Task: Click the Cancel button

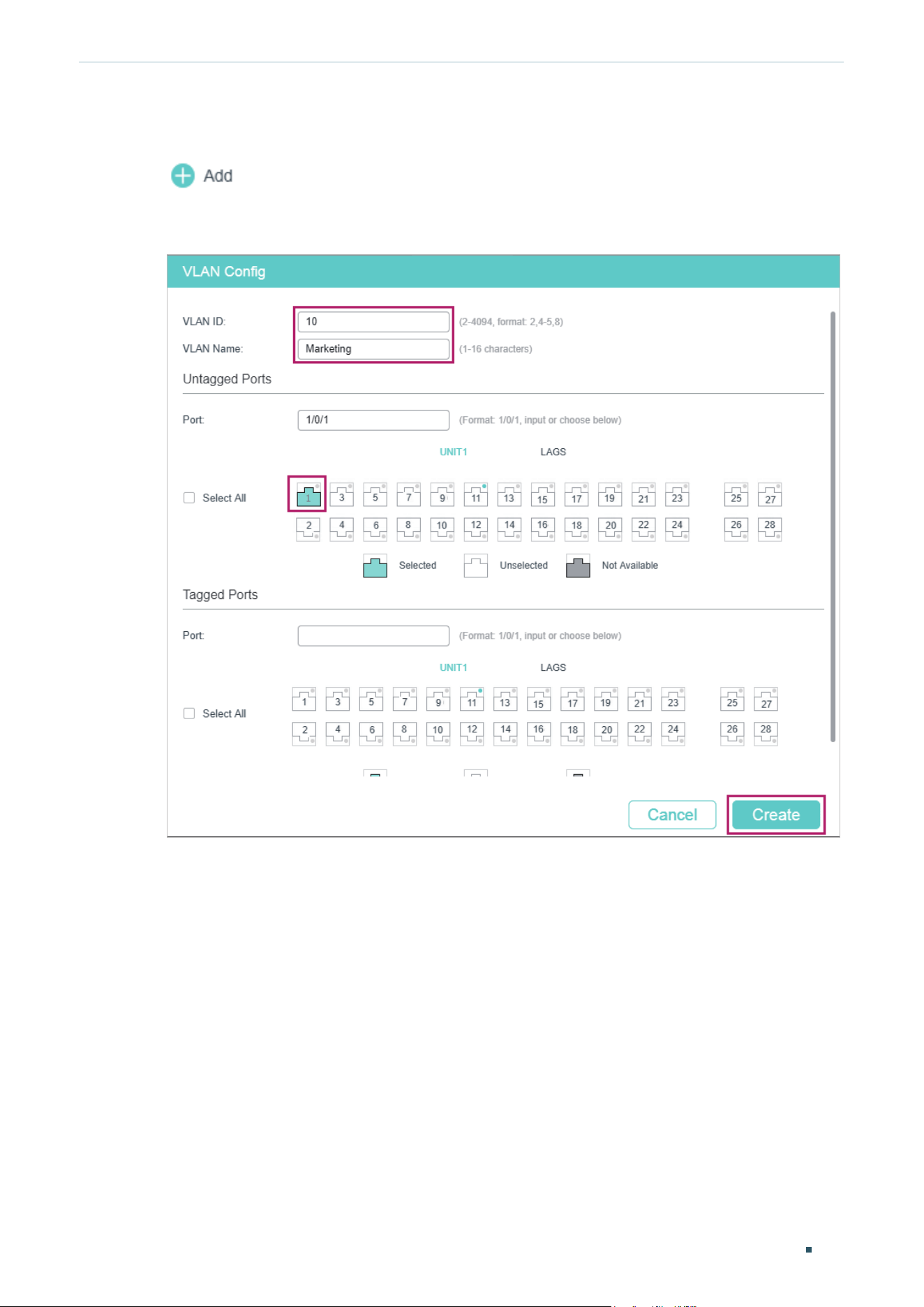Action: (x=672, y=815)
